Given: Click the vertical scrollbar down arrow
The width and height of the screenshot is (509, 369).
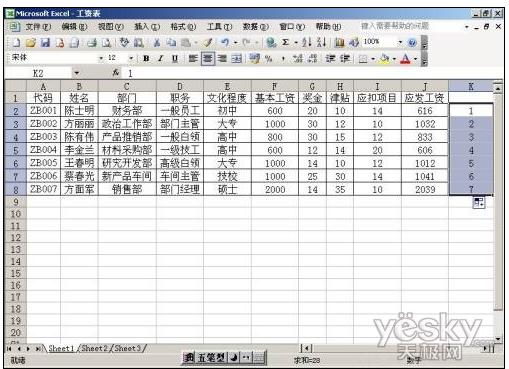Looking at the screenshot, I should point(498,339).
